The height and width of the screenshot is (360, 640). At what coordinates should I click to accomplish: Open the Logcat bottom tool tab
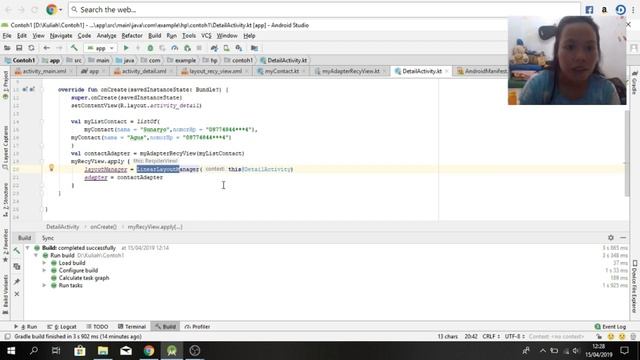[62, 327]
